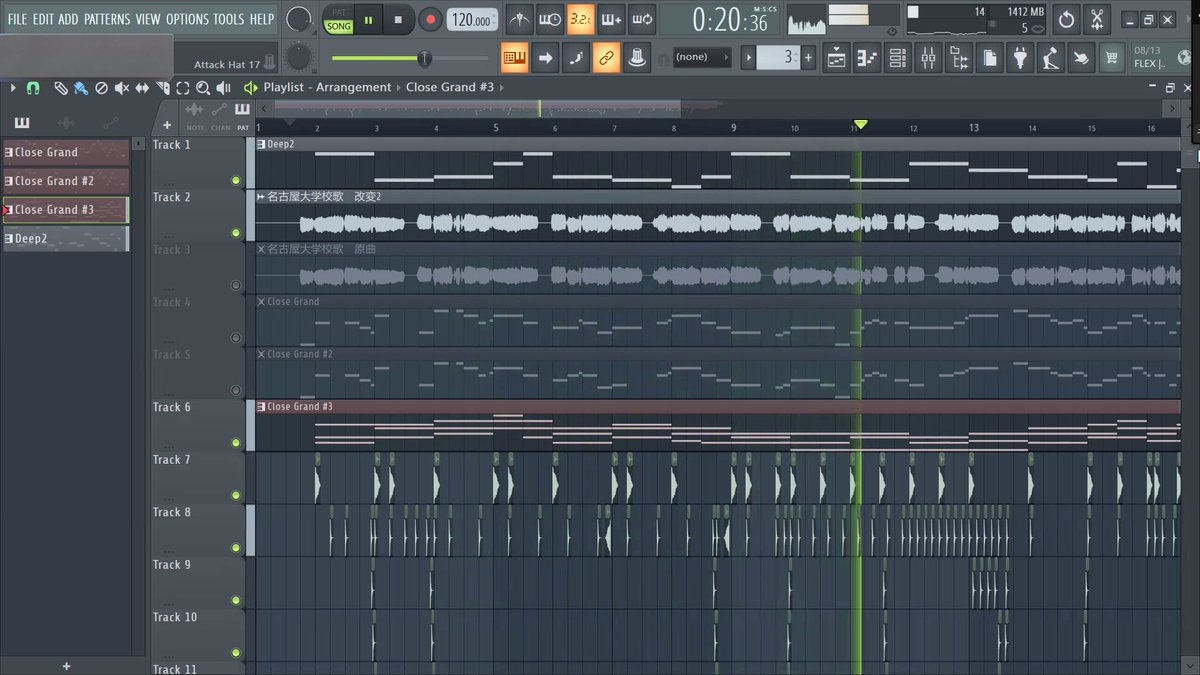Toggle typing keyboard to piano
Image resolution: width=1200 pixels, height=675 pixels.
click(515, 58)
